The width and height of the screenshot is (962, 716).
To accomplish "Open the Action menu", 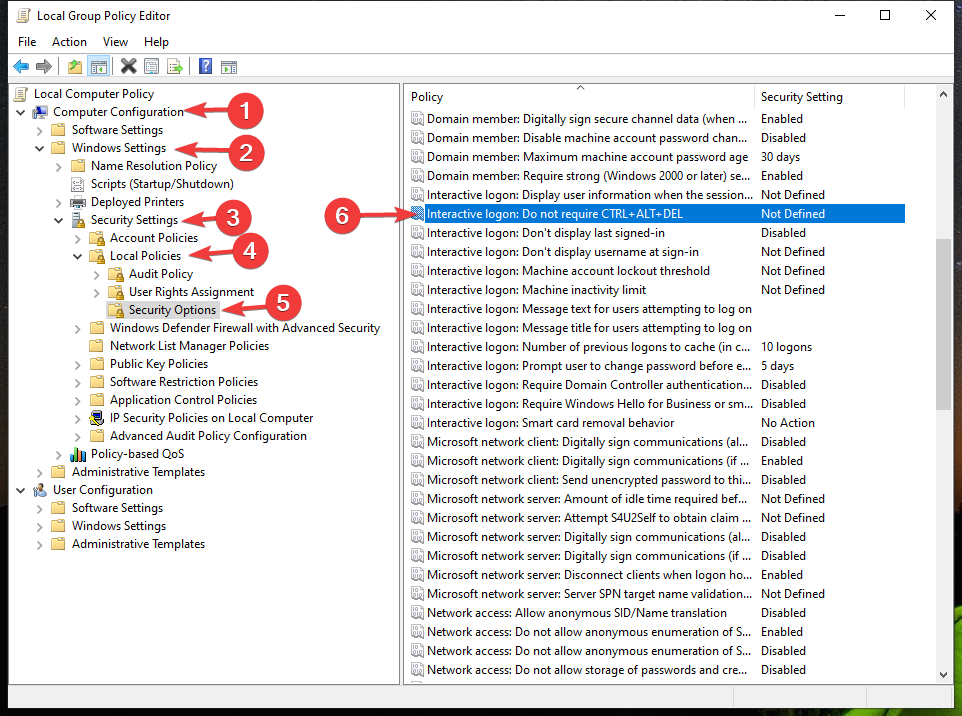I will click(69, 42).
